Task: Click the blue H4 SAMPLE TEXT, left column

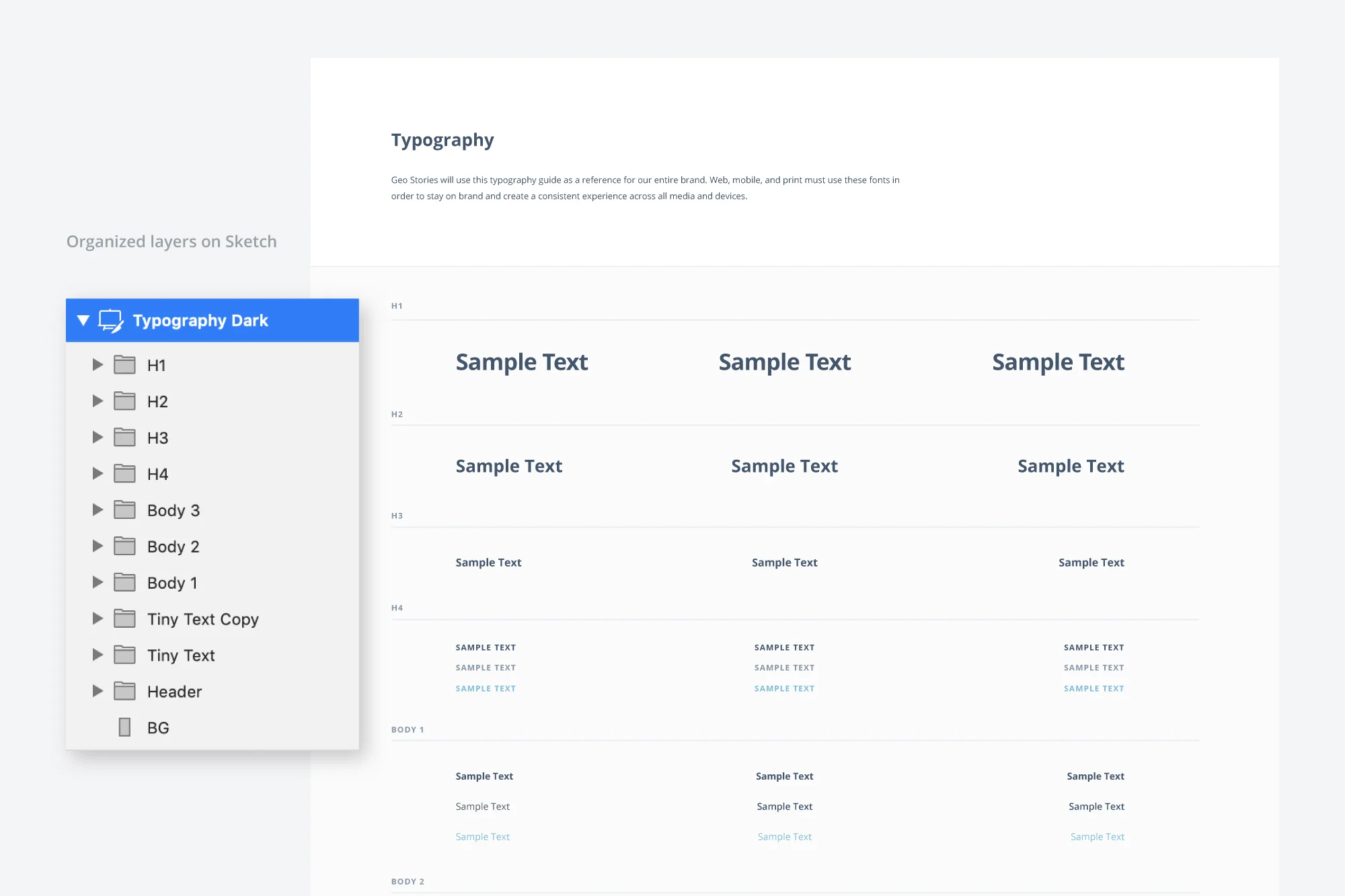Action: click(x=486, y=688)
